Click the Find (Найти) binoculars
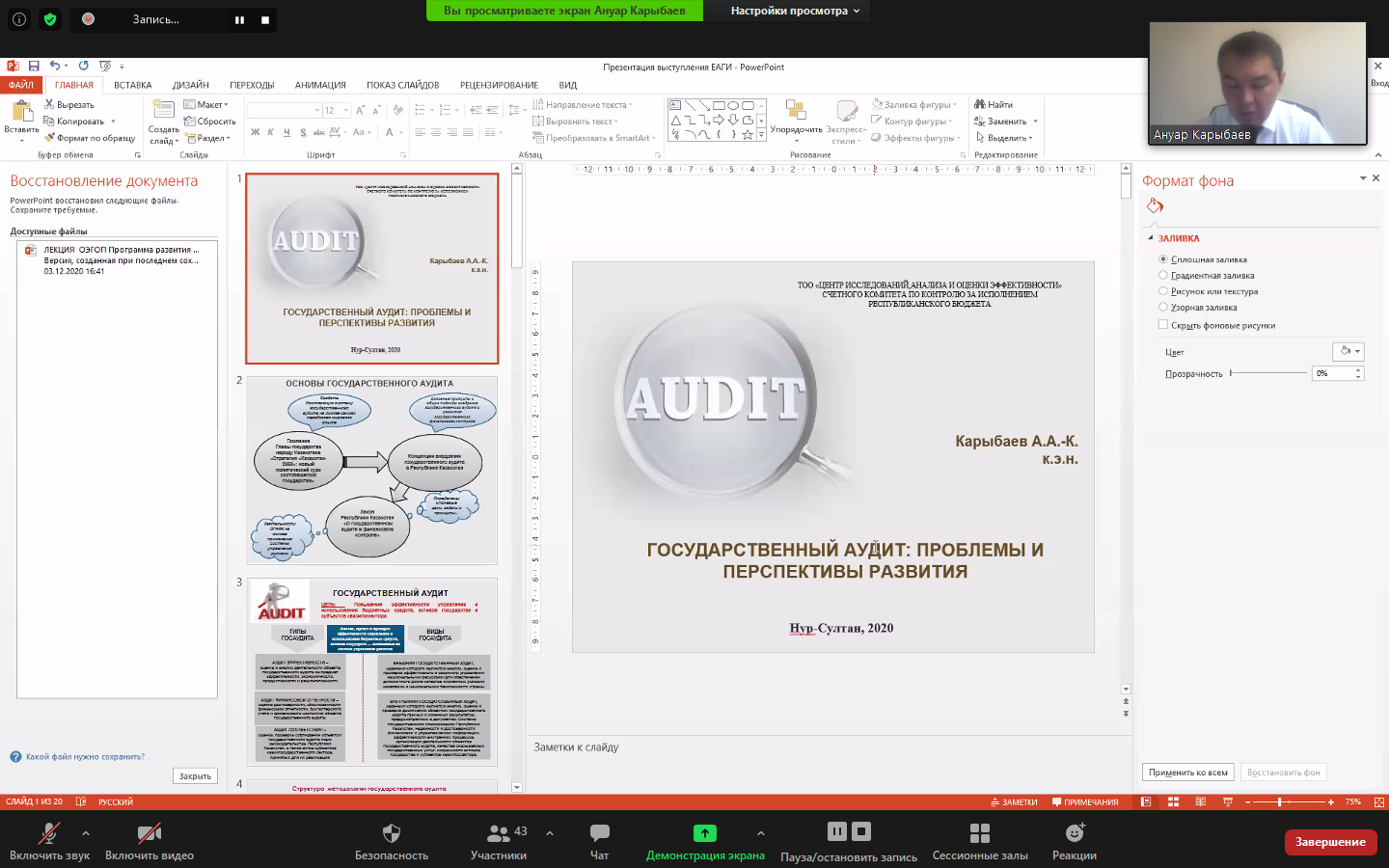 tap(994, 104)
